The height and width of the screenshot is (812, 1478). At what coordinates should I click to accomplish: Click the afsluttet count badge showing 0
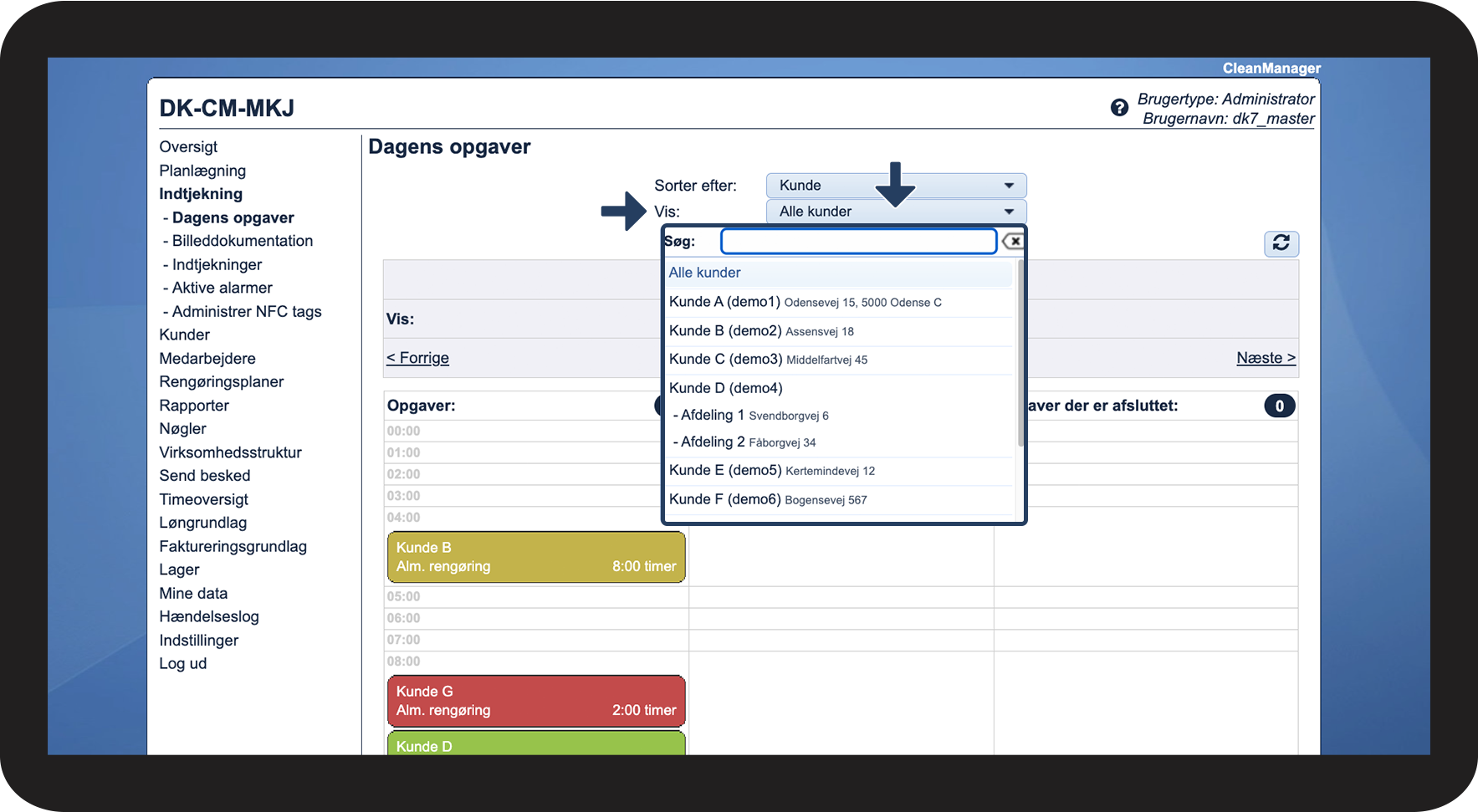click(x=1279, y=406)
